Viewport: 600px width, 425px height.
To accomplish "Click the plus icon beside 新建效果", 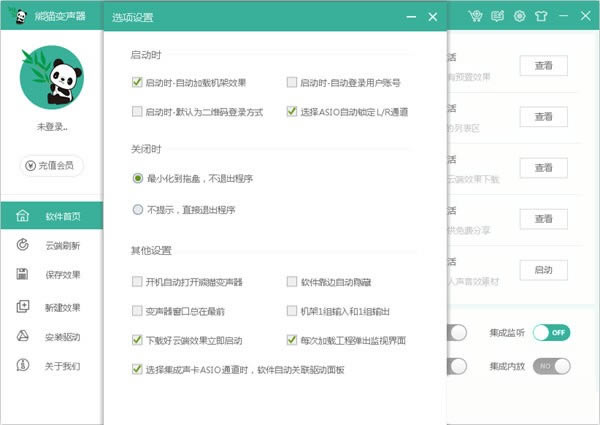I will 23,306.
